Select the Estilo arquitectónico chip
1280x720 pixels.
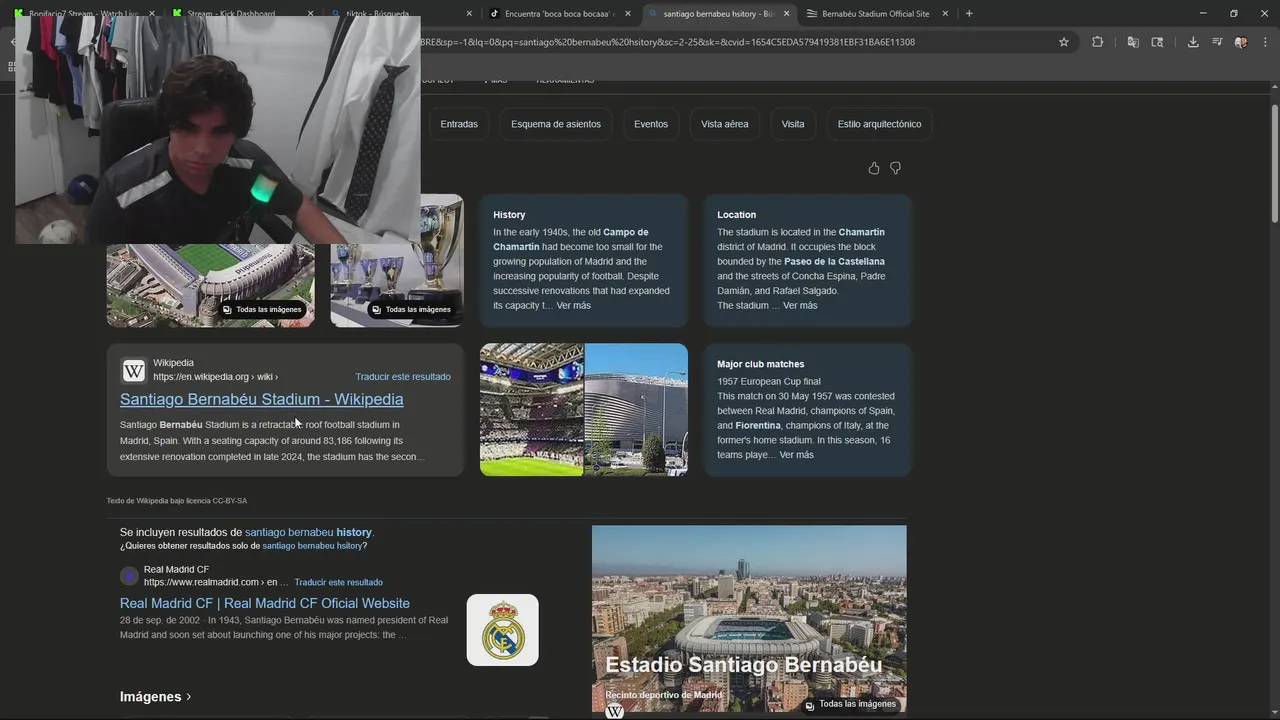(880, 124)
